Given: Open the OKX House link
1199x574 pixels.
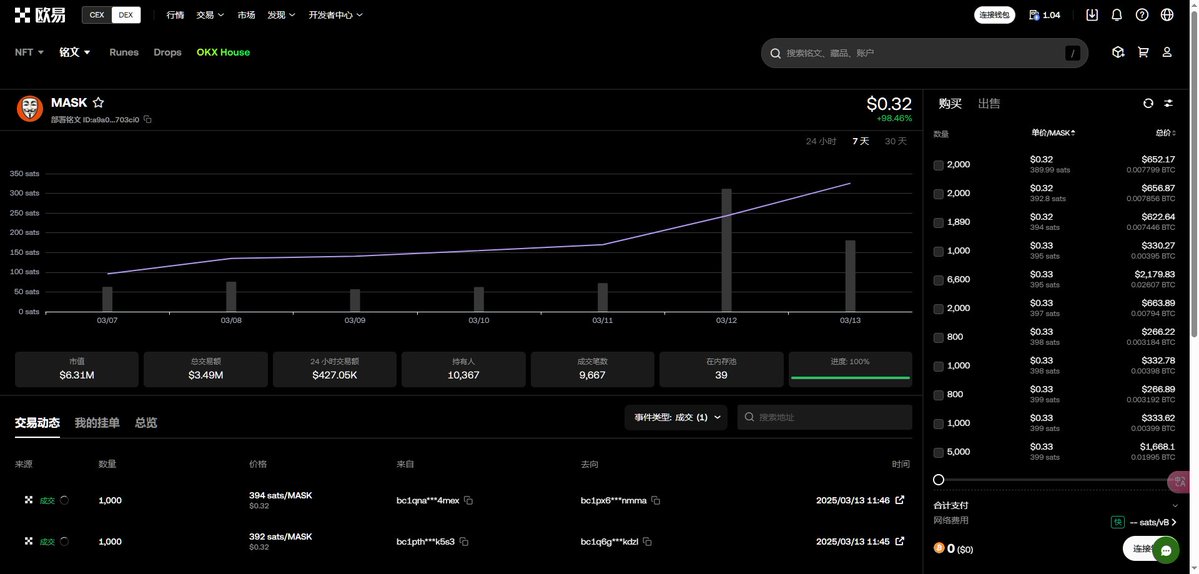Looking at the screenshot, I should click(223, 52).
